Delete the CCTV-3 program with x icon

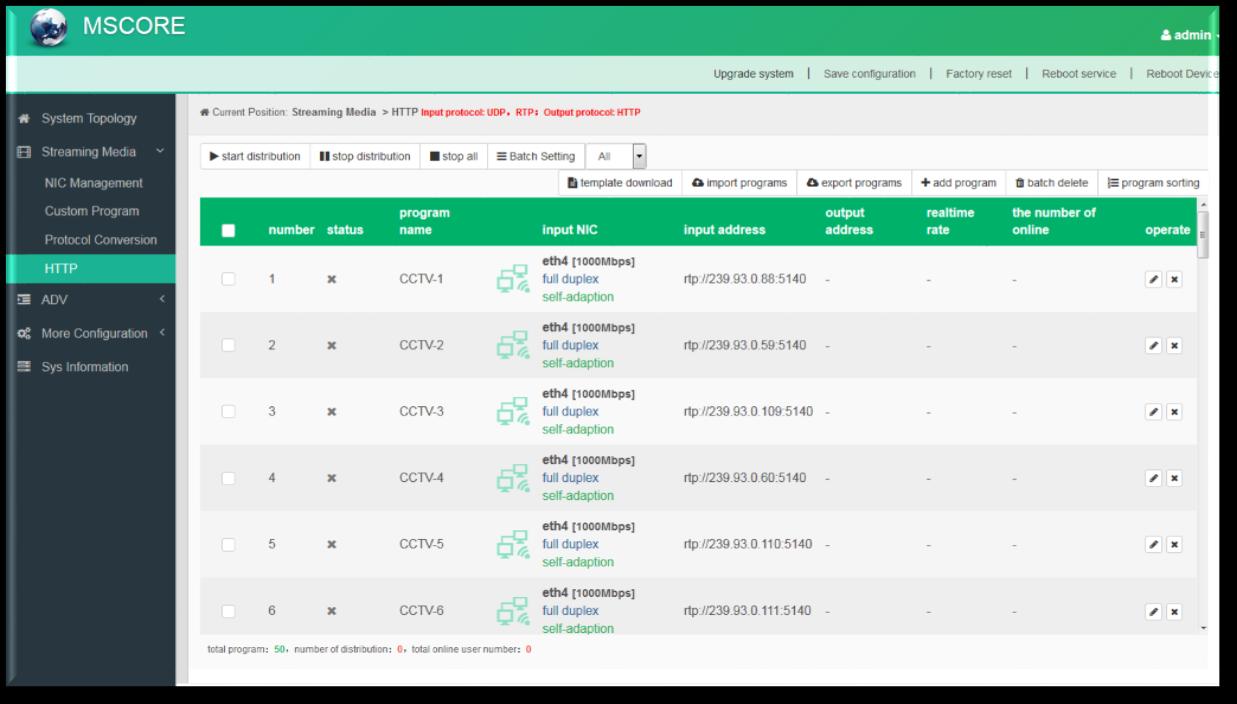[x=1174, y=412]
